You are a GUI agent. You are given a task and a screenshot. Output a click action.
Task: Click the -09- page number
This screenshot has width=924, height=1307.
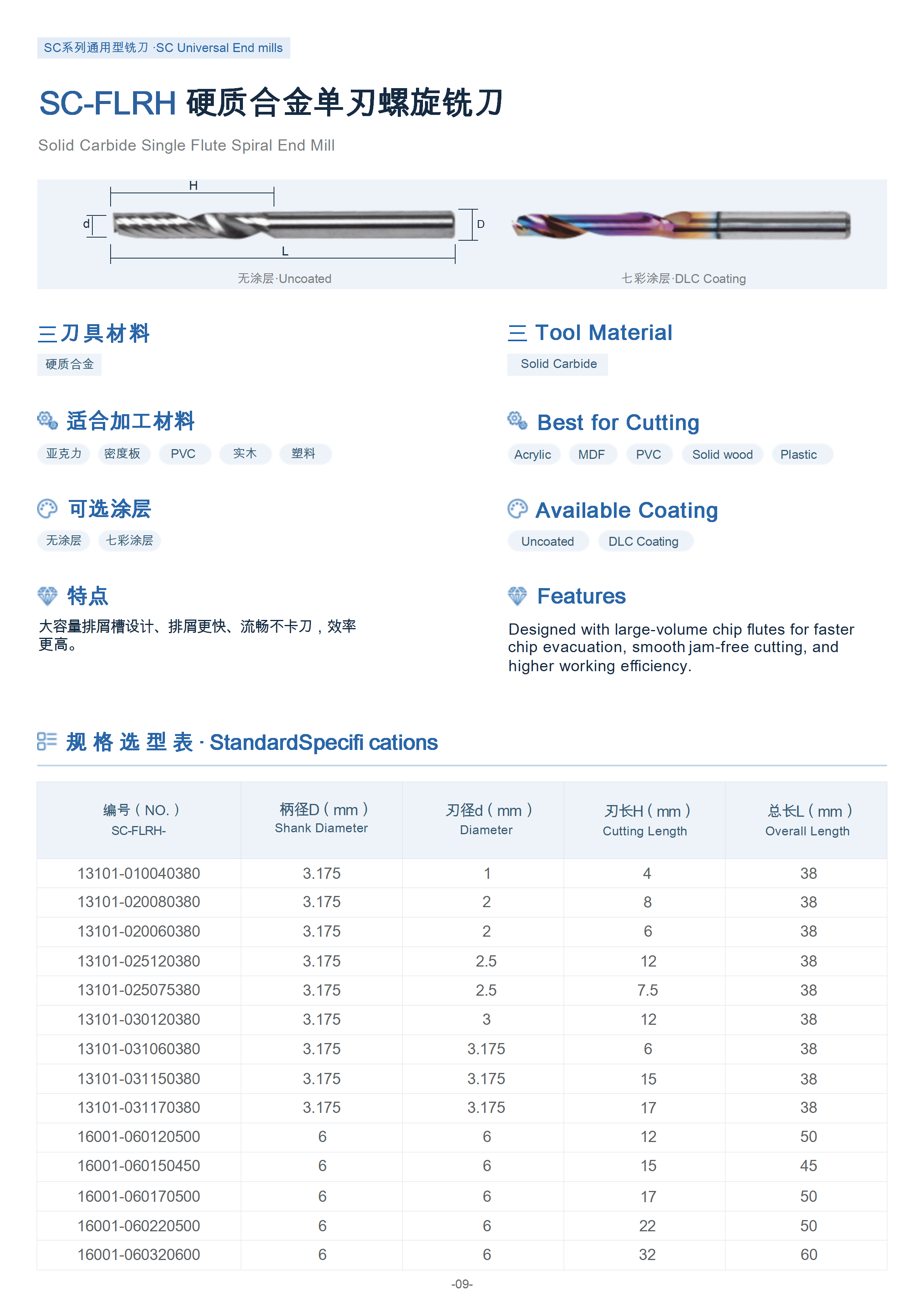(x=462, y=1284)
